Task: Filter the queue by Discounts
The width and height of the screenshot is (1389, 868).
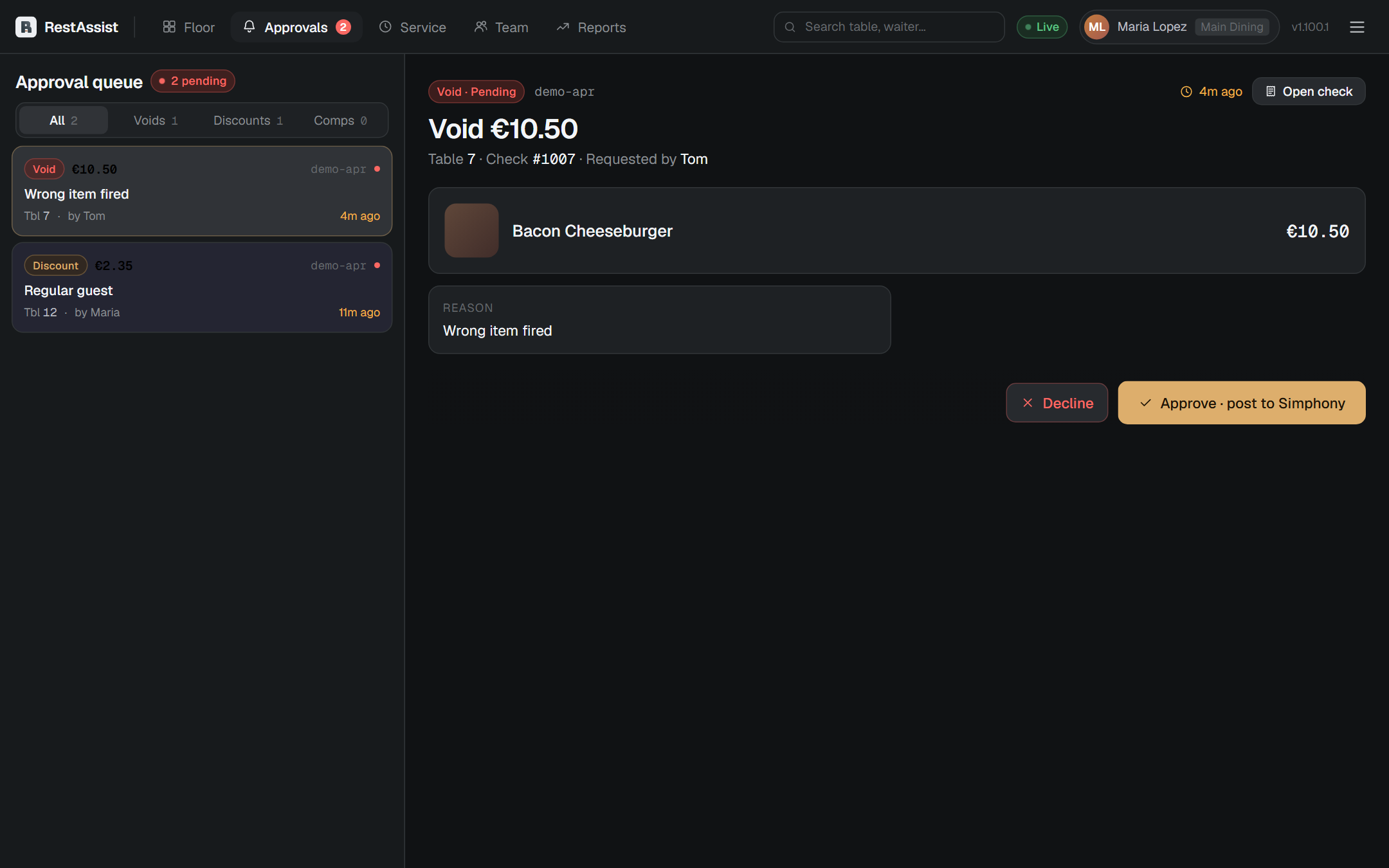Action: click(248, 120)
